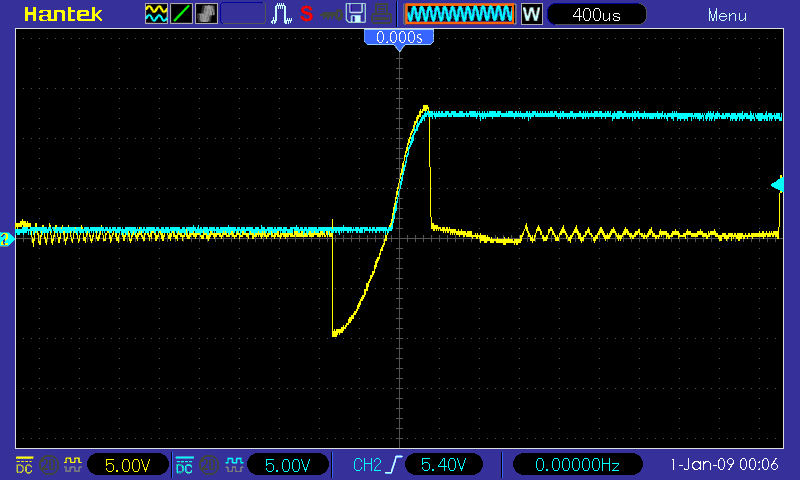This screenshot has height=480, width=800.
Task: Open the CH2 5.00V scale setting
Action: point(287,465)
